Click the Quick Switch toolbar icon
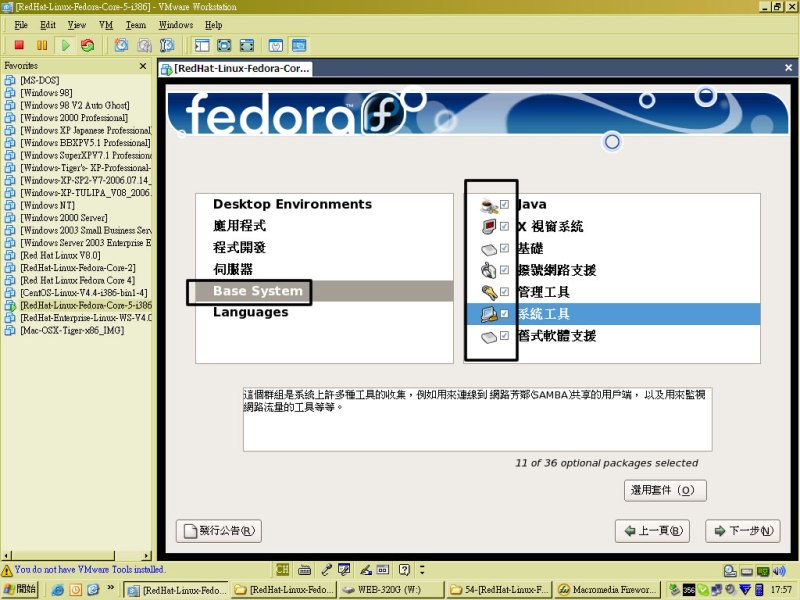Screen dimensions: 800x600 pyautogui.click(x=247, y=45)
